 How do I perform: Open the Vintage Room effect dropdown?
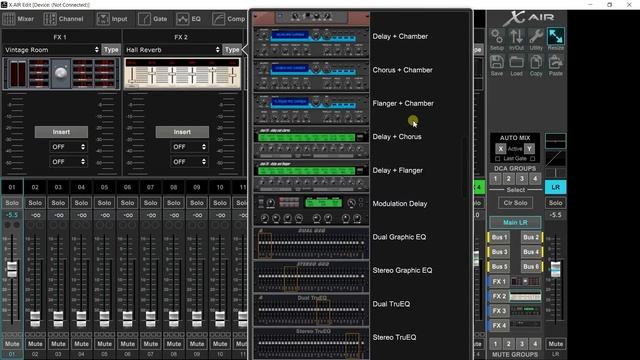pyautogui.click(x=51, y=50)
